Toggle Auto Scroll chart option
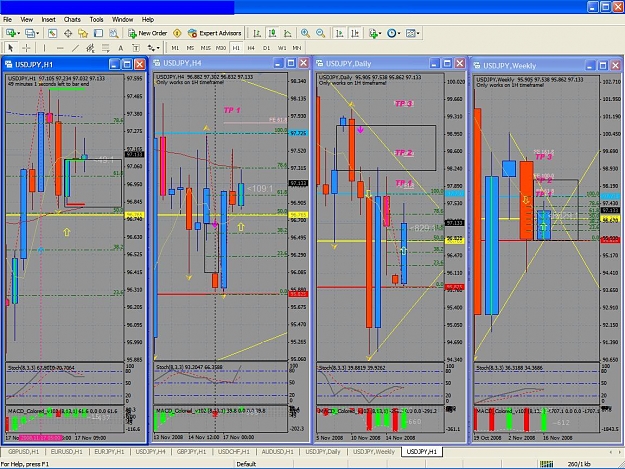625x469 pixels. pyautogui.click(x=339, y=33)
